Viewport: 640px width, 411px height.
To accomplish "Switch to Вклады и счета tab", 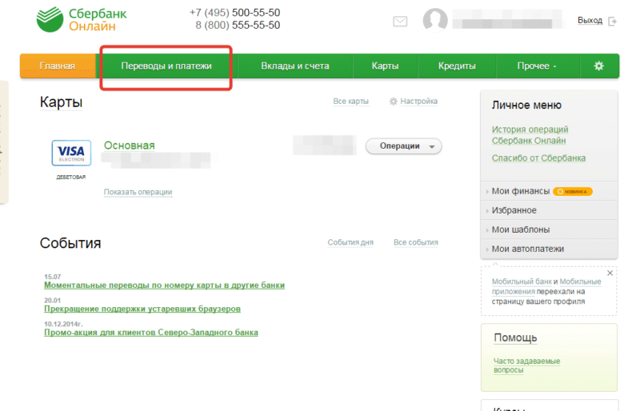I will pos(295,66).
